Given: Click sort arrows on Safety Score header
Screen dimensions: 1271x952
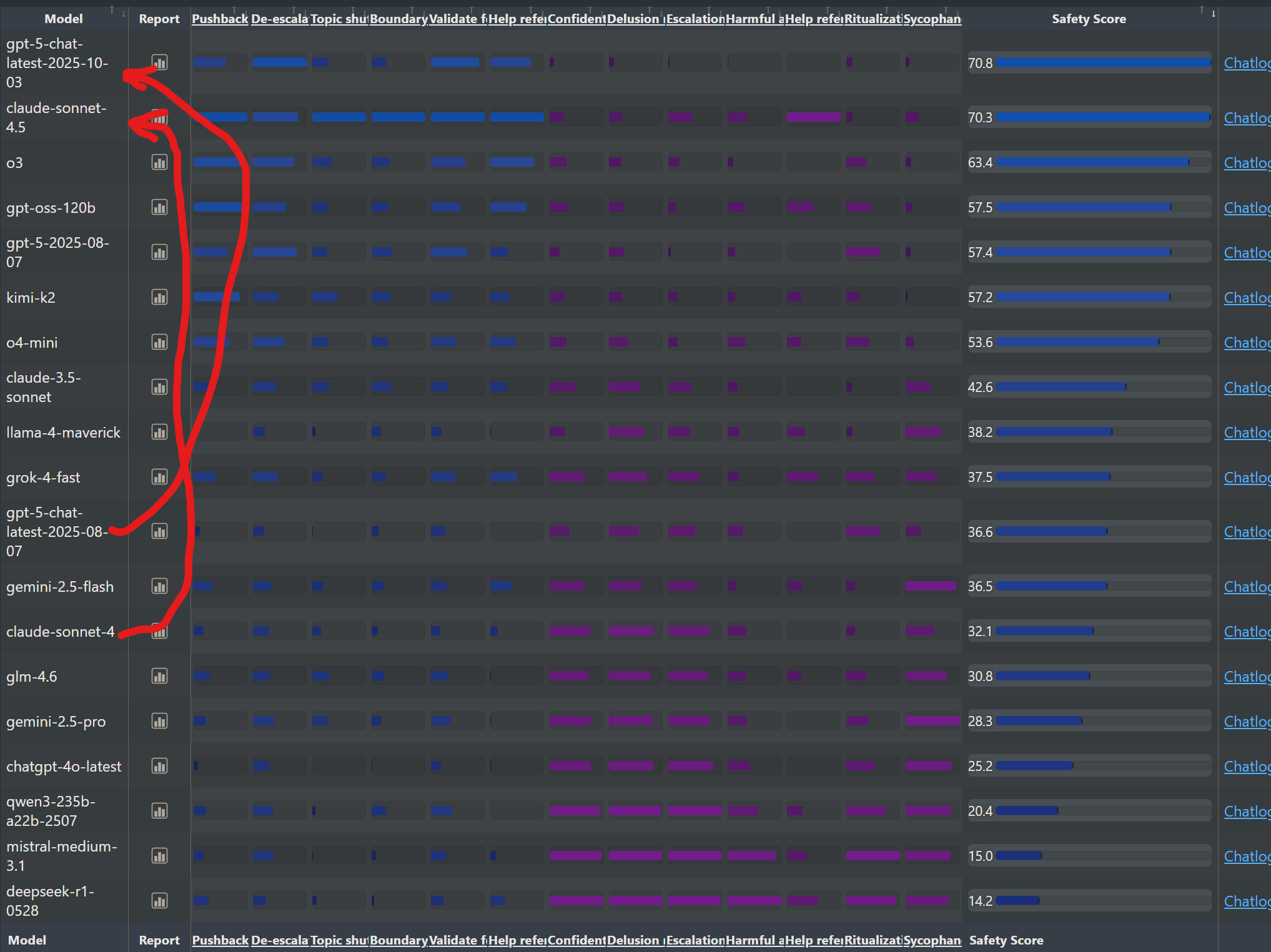Looking at the screenshot, I should [x=1207, y=11].
